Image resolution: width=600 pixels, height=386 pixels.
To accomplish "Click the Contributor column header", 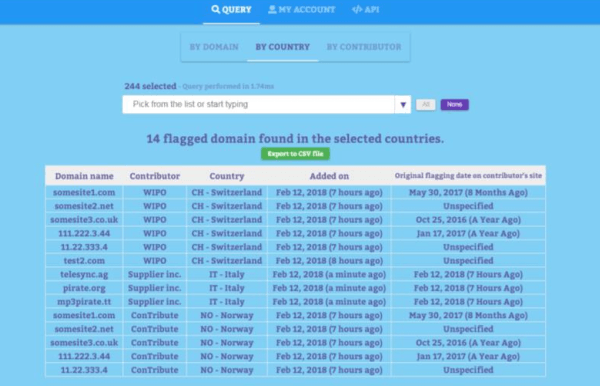I will [155, 176].
